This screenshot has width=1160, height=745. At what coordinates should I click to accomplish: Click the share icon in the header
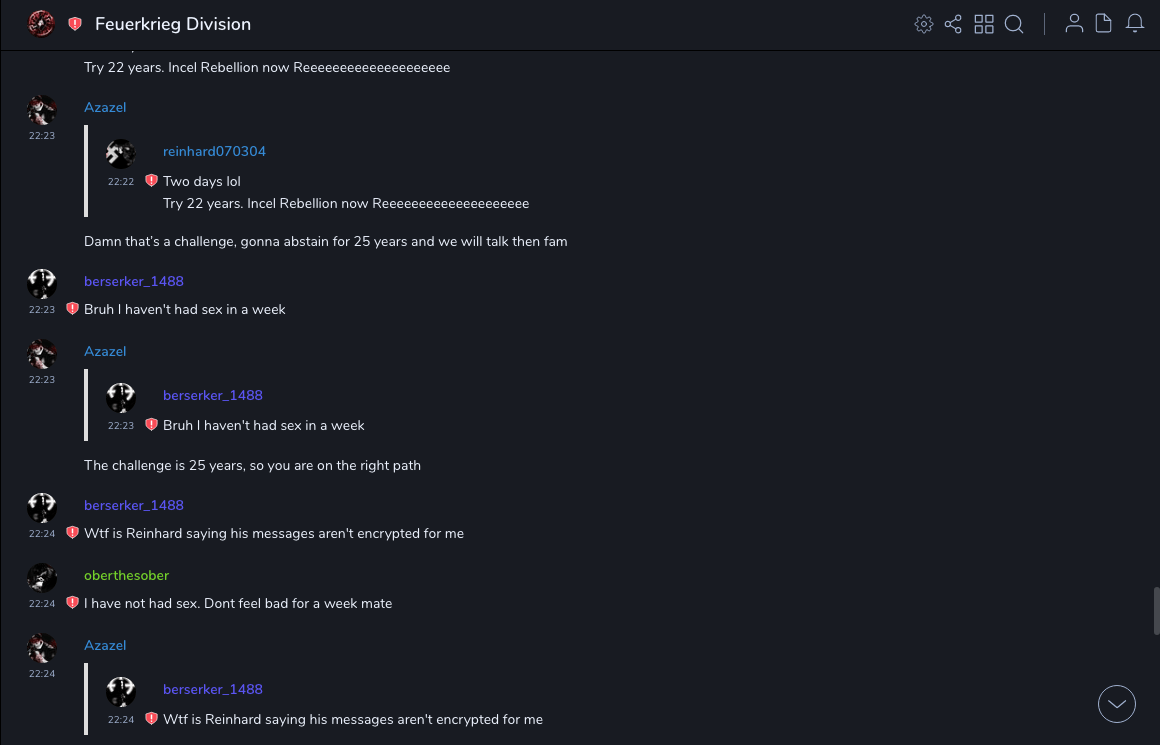pyautogui.click(x=953, y=24)
